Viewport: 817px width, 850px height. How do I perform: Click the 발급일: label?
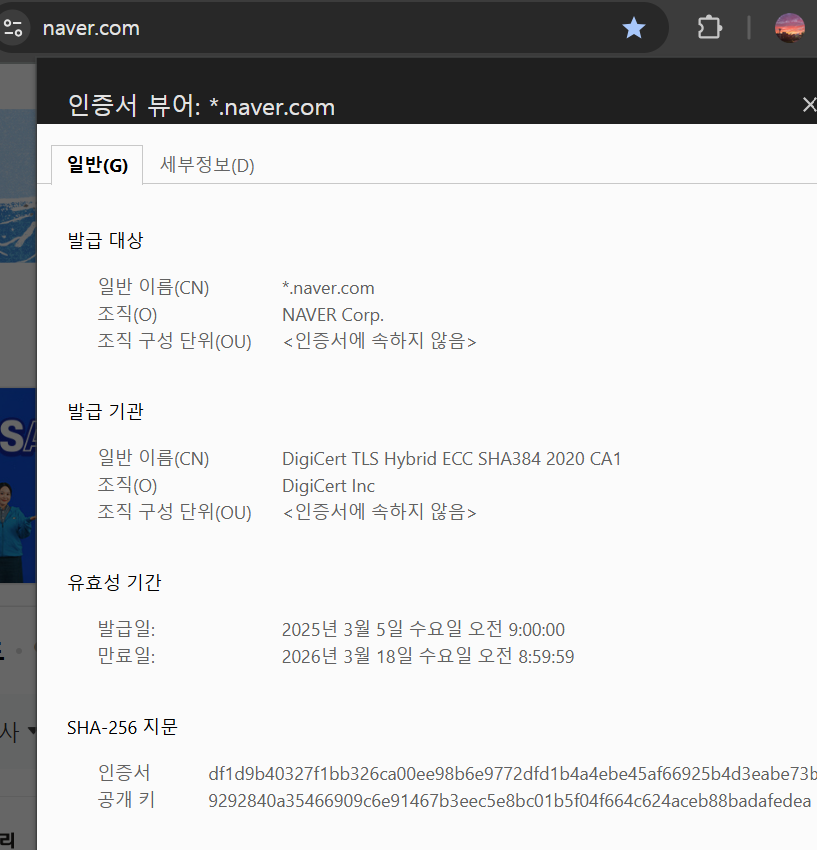pos(126,629)
